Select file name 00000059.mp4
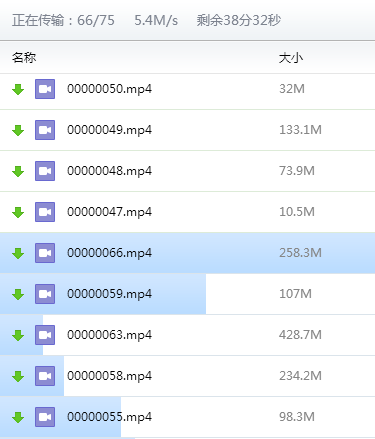 click(109, 294)
